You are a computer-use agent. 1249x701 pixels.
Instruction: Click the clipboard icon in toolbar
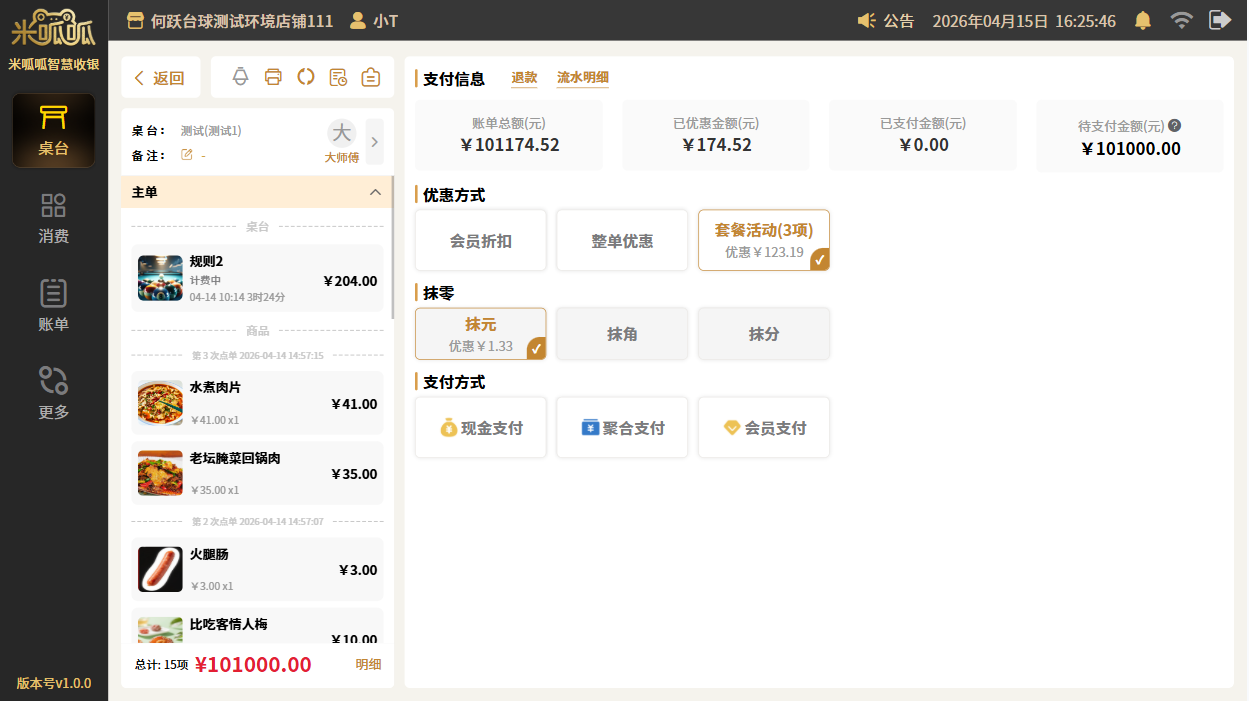click(x=371, y=77)
